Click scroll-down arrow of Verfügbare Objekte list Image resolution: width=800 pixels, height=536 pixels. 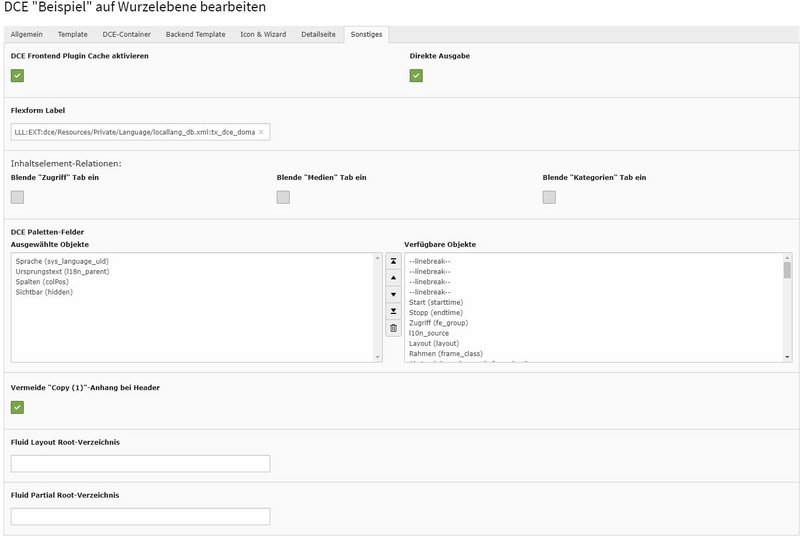click(x=787, y=356)
